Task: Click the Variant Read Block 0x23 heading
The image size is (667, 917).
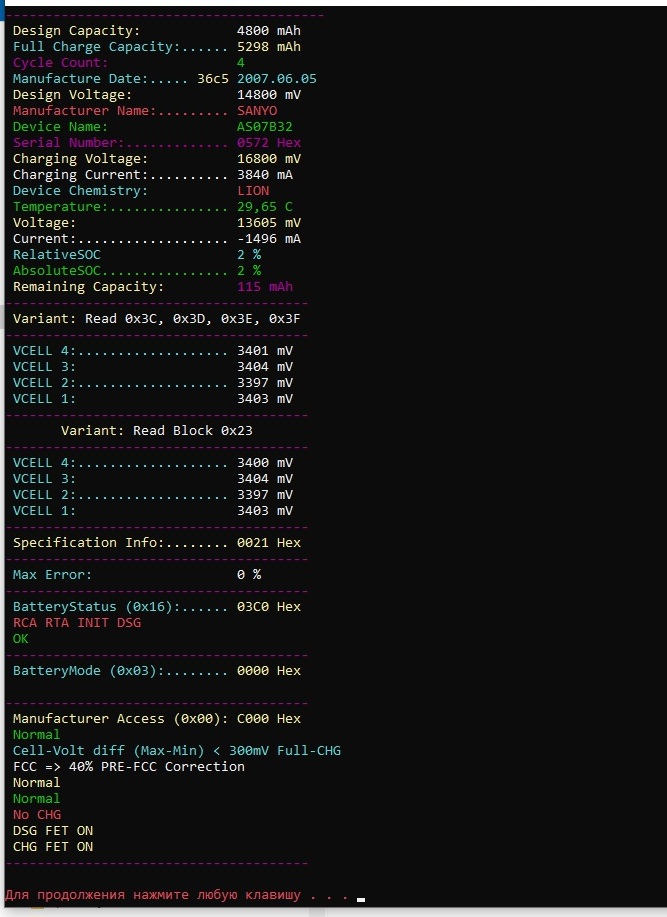Action: (156, 431)
